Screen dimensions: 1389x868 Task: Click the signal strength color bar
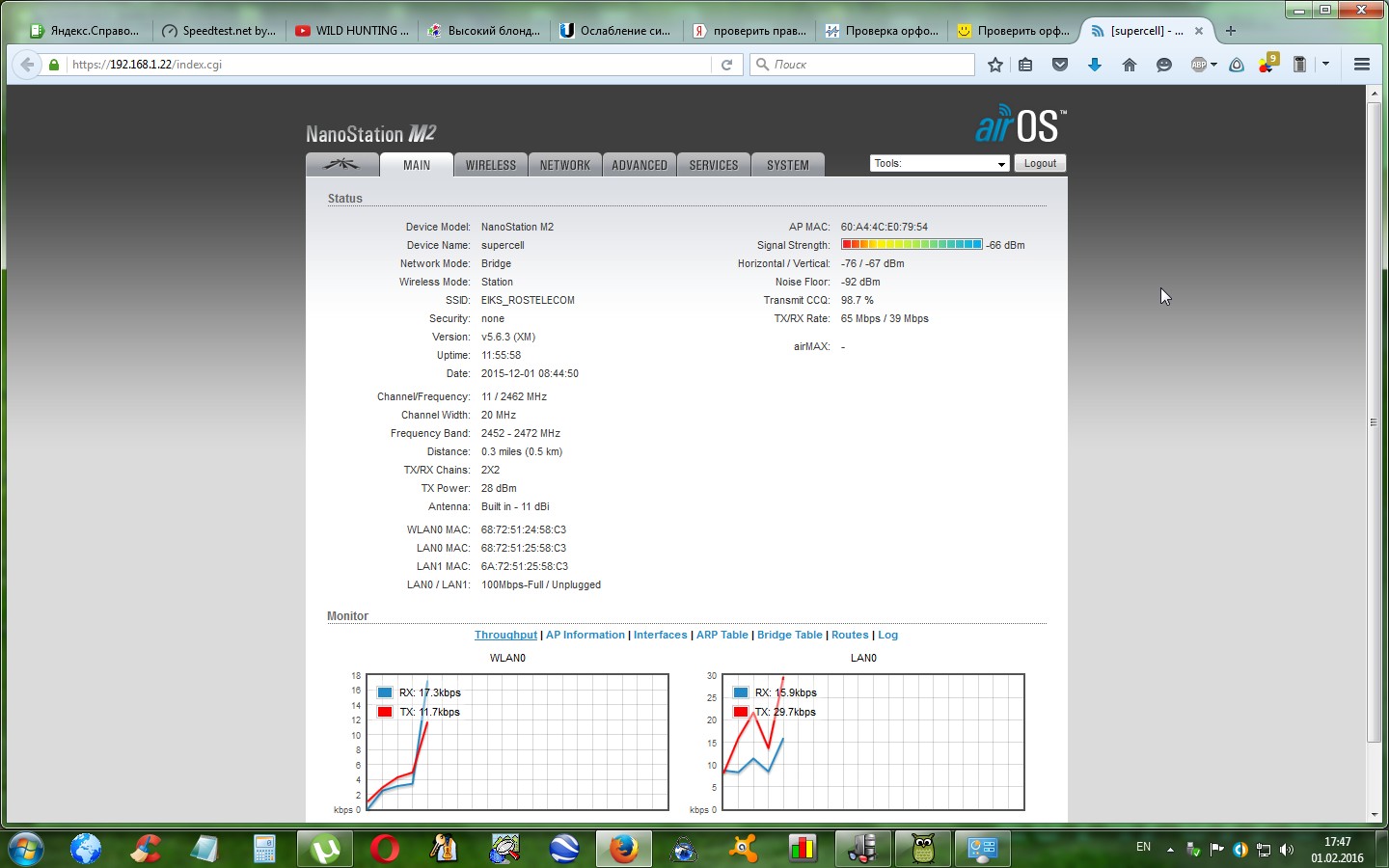(x=912, y=245)
